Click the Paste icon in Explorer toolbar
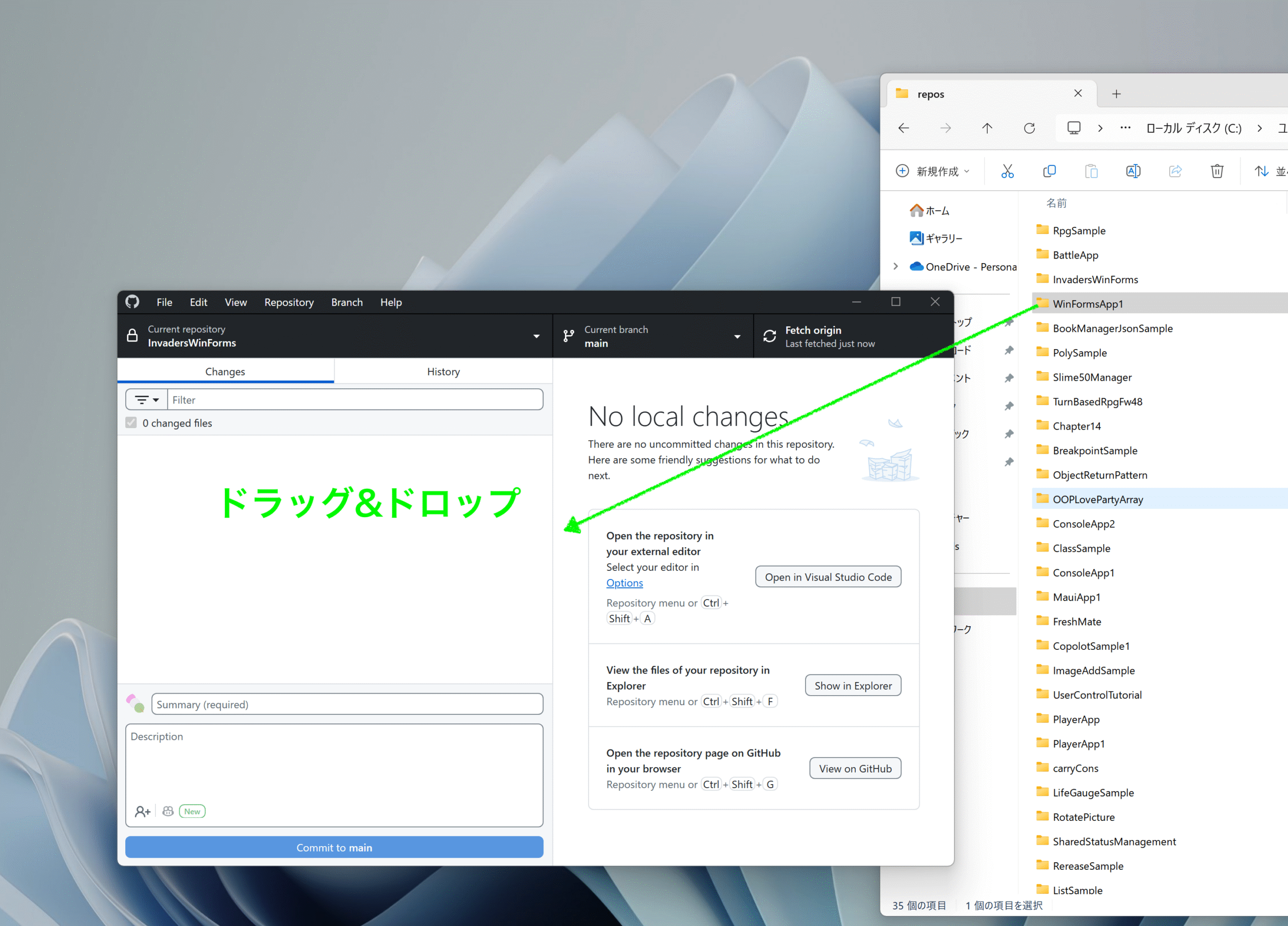 (x=1091, y=171)
